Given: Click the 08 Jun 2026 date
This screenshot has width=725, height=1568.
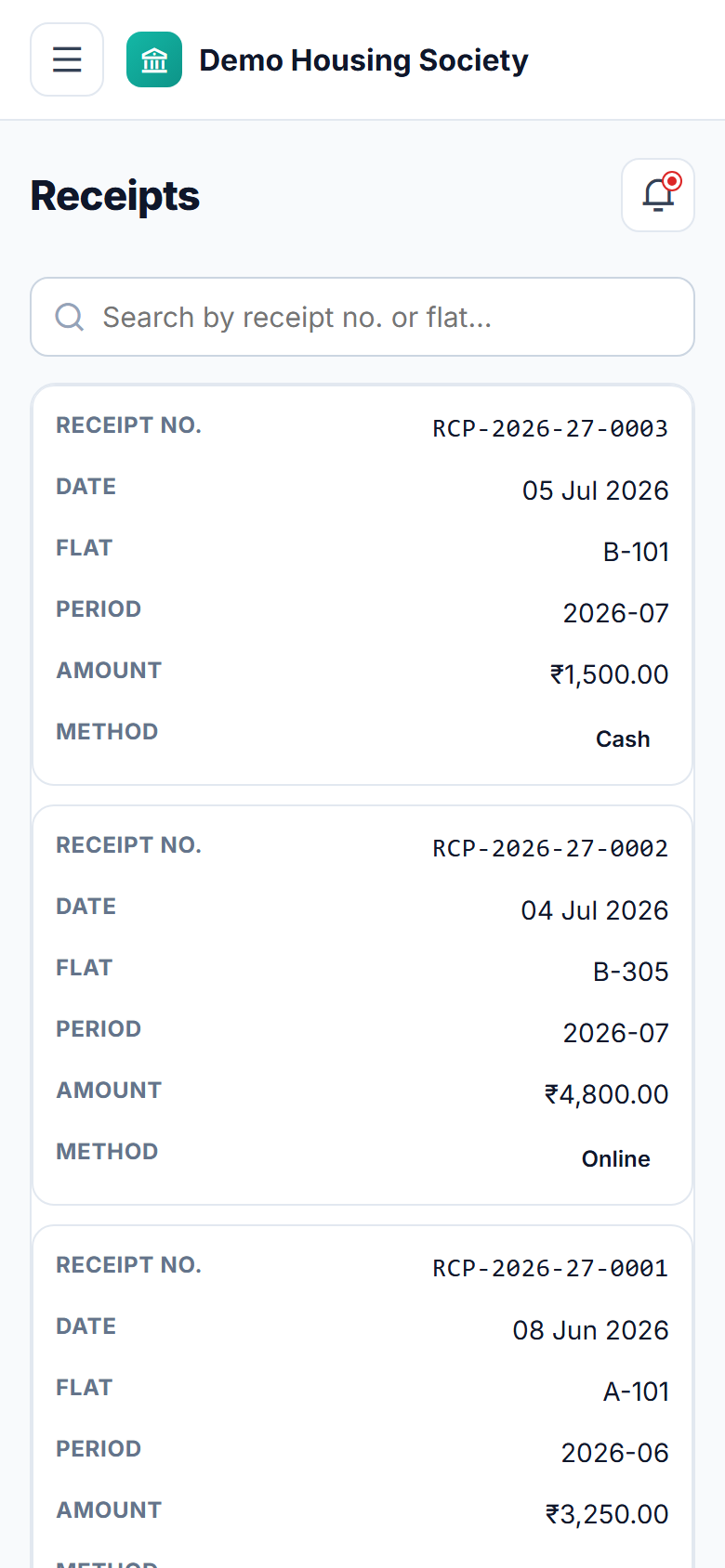Looking at the screenshot, I should (x=591, y=1330).
